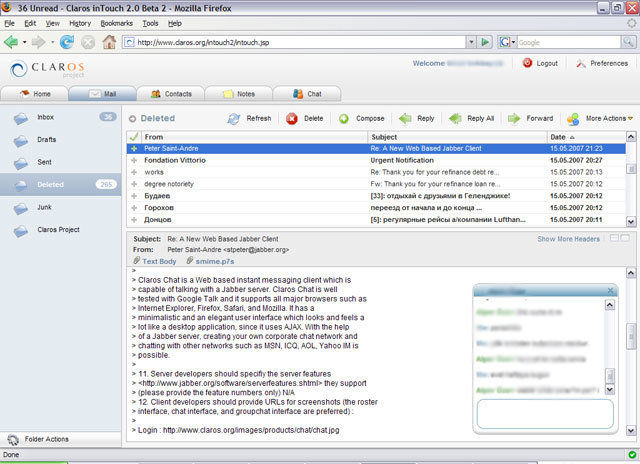Switch to the Chat tab
This screenshot has width=640, height=464.
[307, 94]
